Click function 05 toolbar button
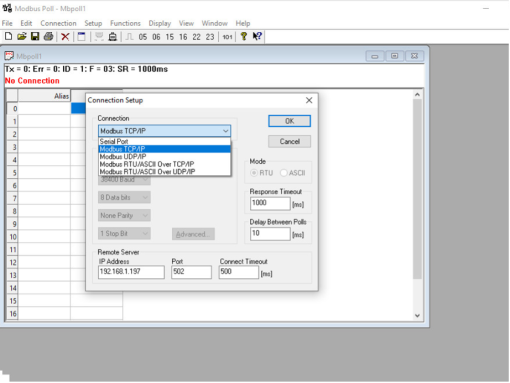The height and width of the screenshot is (383, 510). click(143, 37)
